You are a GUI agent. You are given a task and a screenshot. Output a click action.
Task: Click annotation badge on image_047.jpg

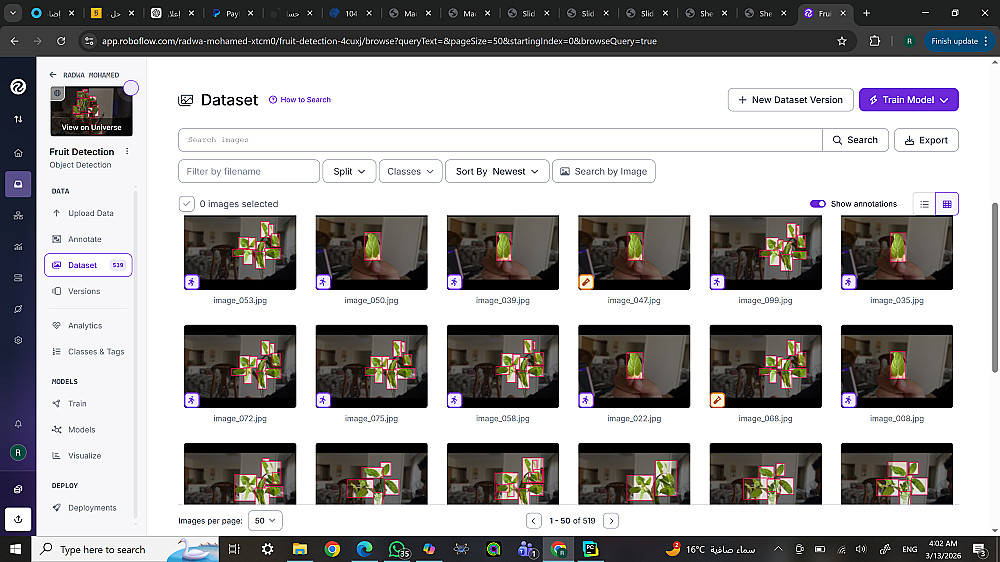pos(586,281)
